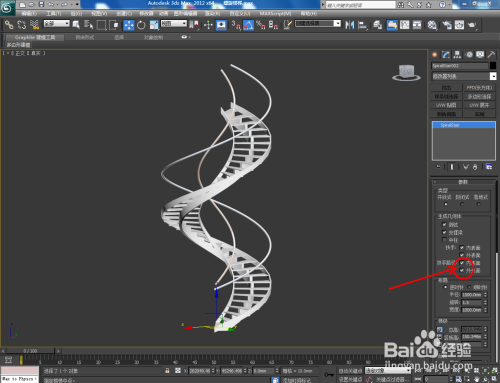This screenshot has width=500, height=383.
Task: Open the 工具(T) menu
Action: tap(53, 13)
